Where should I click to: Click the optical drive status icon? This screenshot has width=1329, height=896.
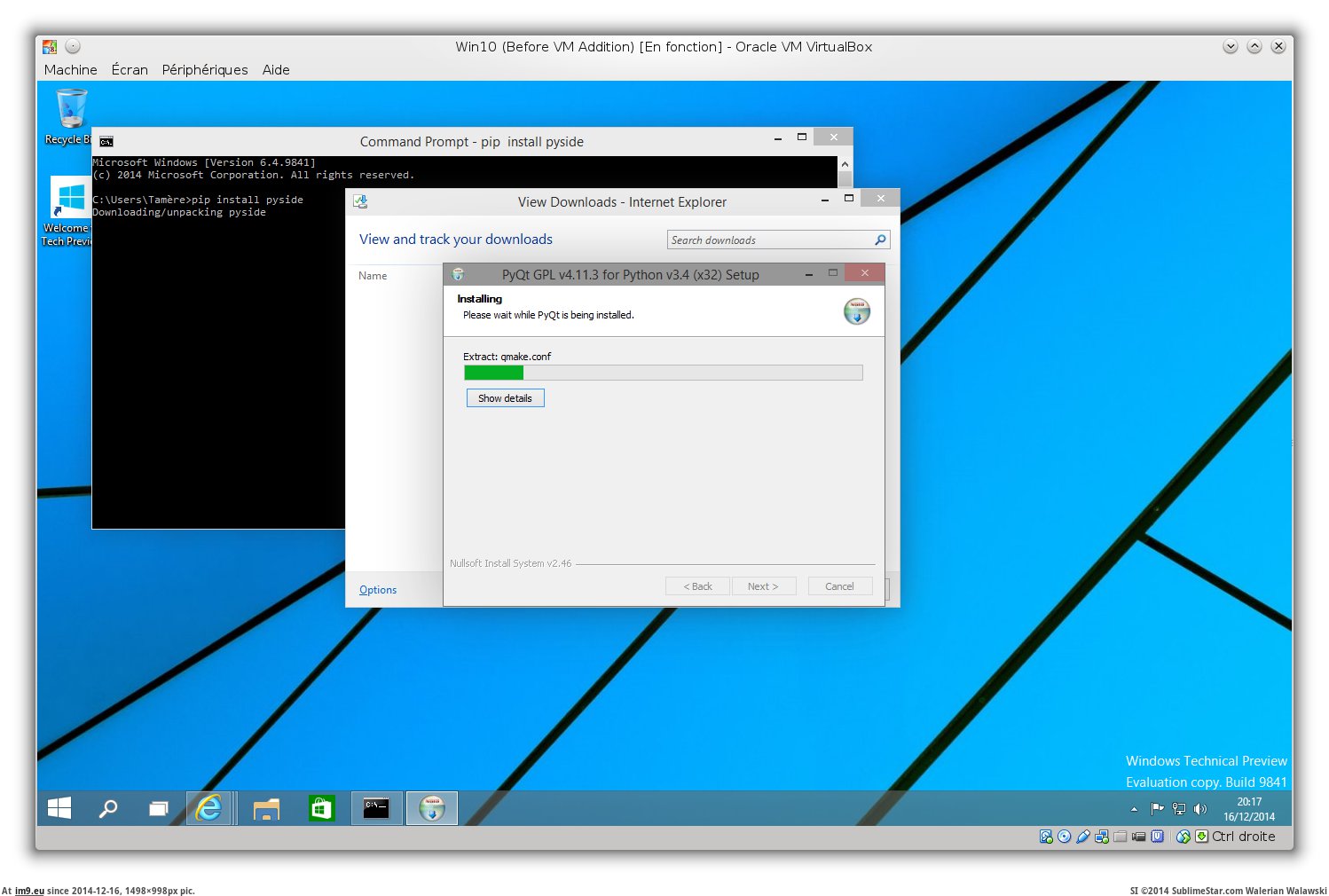1065,837
